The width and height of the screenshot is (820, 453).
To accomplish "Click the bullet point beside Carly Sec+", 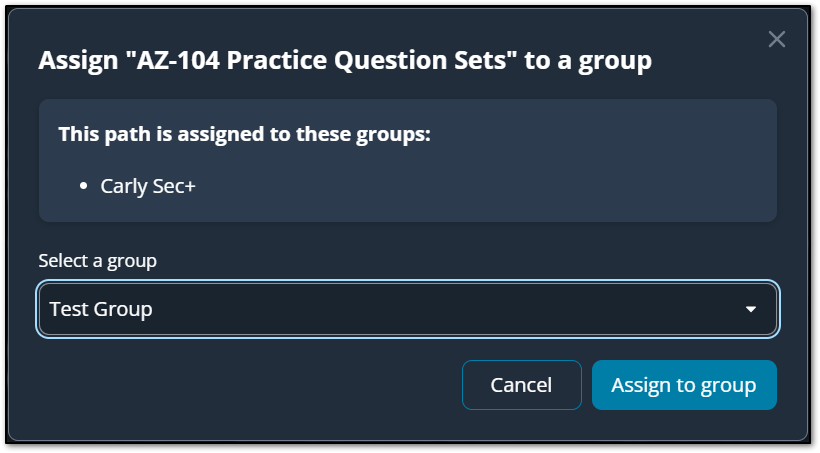I will pyautogui.click(x=84, y=186).
